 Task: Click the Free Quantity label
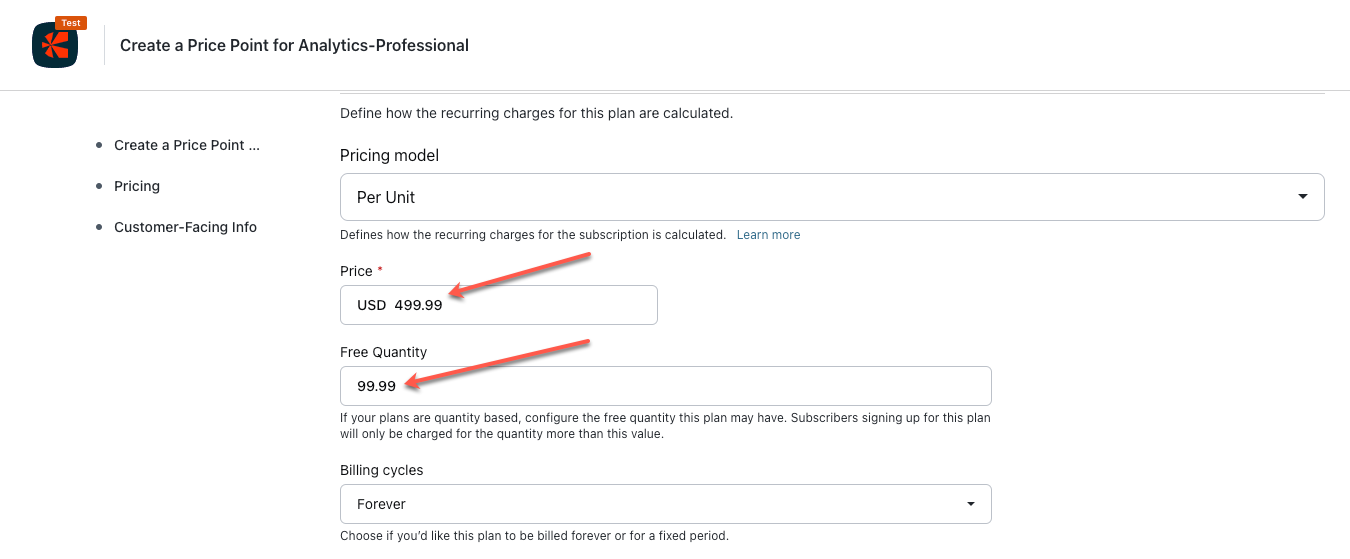[383, 352]
